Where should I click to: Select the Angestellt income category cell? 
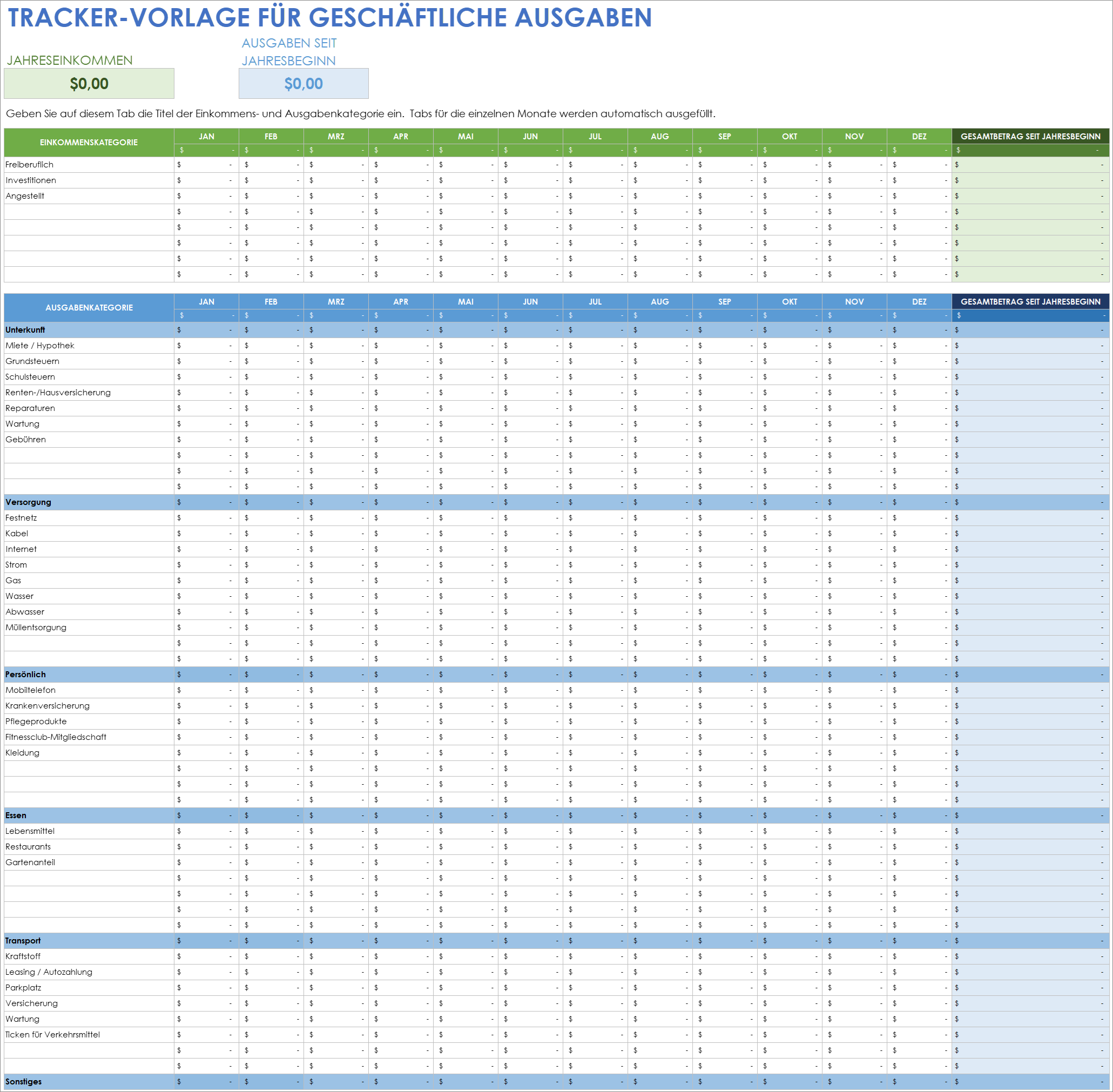pyautogui.click(x=89, y=196)
